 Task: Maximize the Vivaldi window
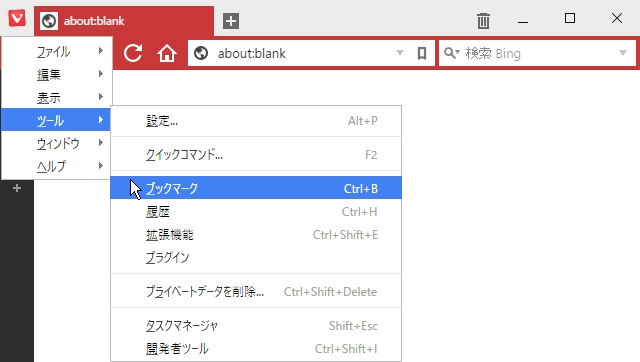pyautogui.click(x=570, y=18)
